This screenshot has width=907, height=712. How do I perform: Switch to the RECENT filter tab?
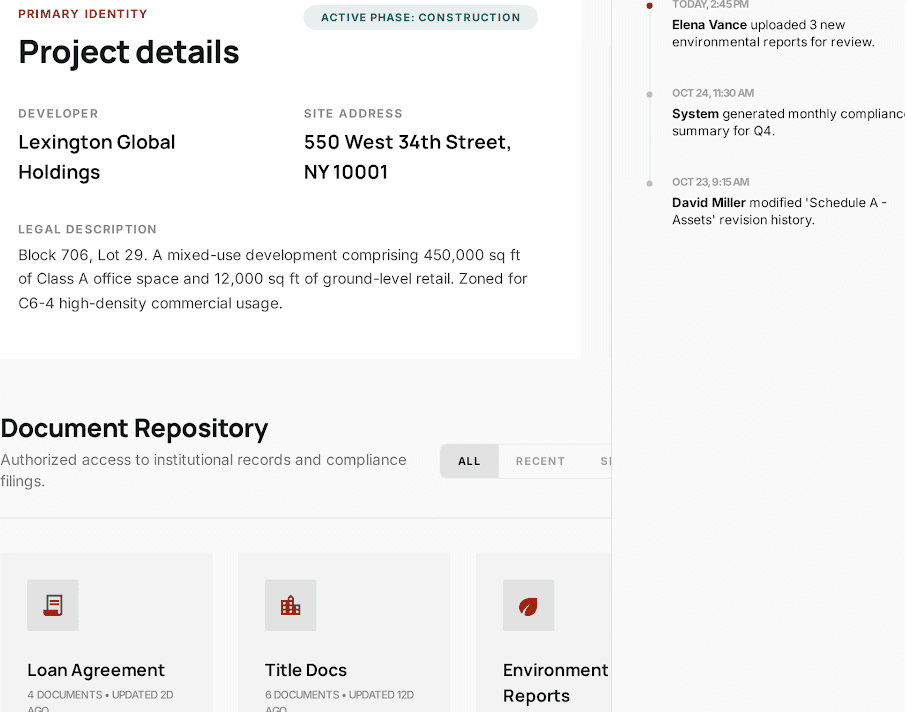540,461
